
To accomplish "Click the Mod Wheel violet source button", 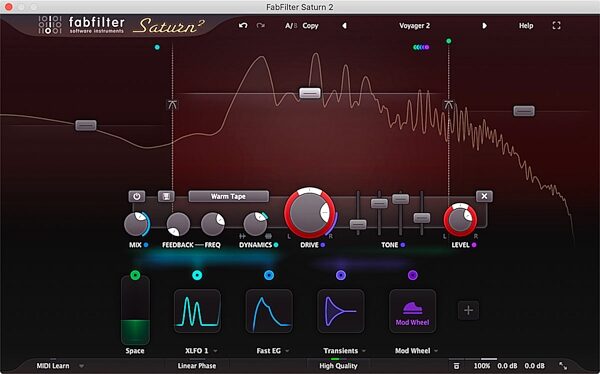I will point(412,275).
